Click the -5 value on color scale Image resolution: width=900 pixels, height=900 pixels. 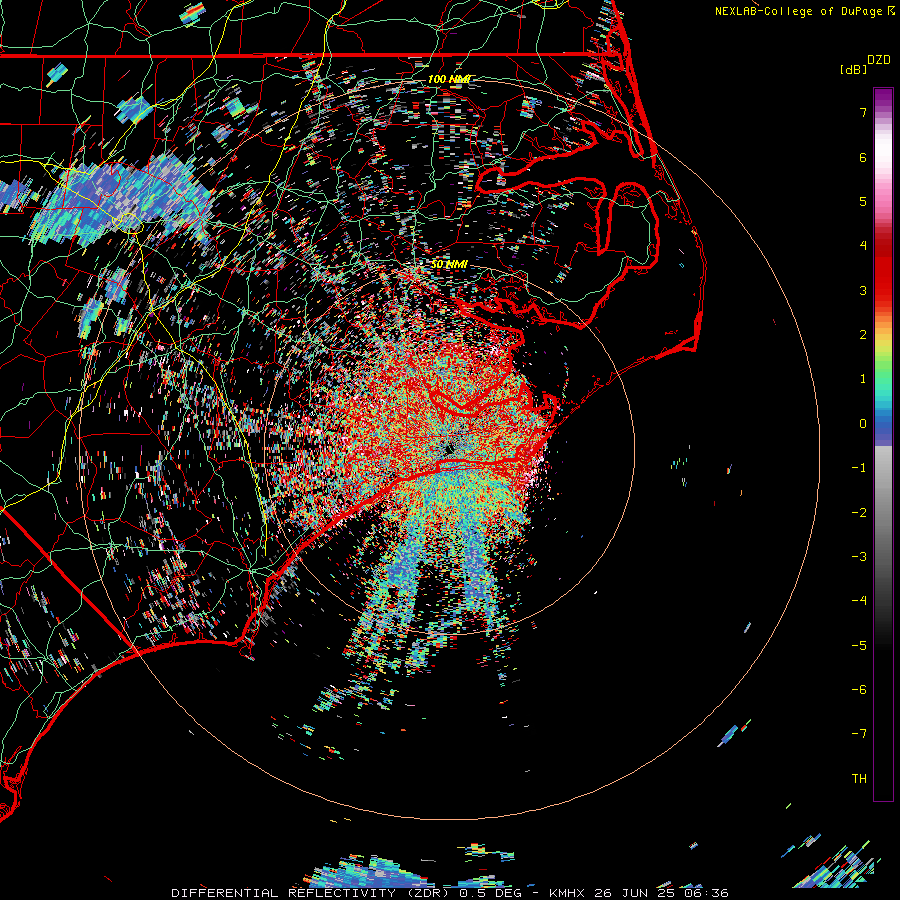click(x=859, y=646)
